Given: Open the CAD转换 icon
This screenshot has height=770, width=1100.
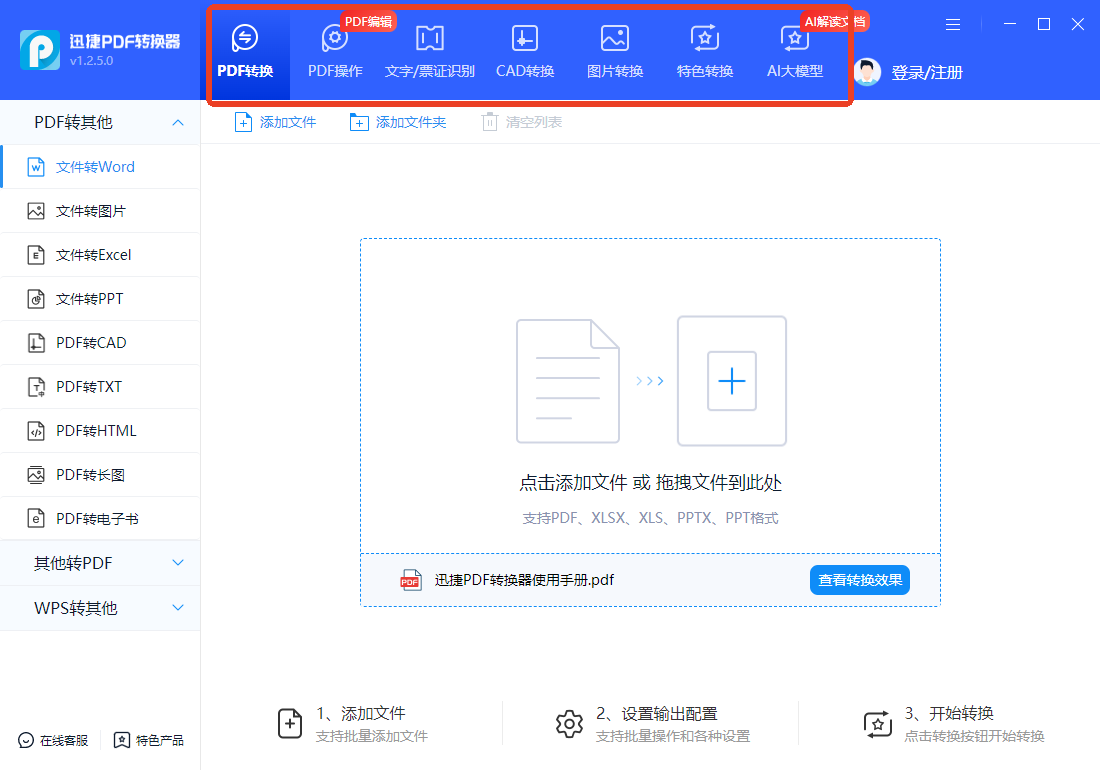Looking at the screenshot, I should pos(525,38).
